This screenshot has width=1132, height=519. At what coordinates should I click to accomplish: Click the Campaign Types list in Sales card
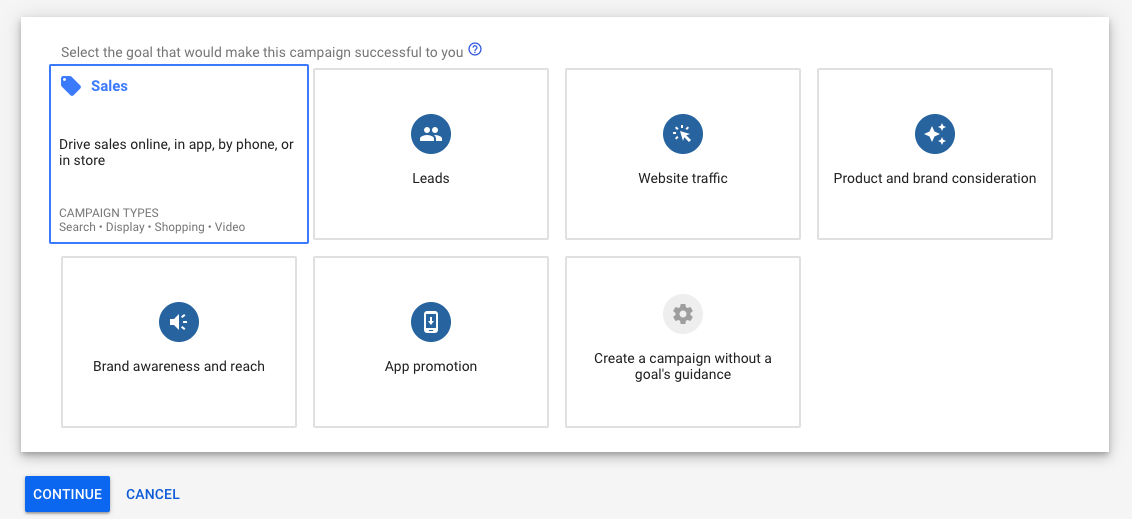click(x=152, y=227)
